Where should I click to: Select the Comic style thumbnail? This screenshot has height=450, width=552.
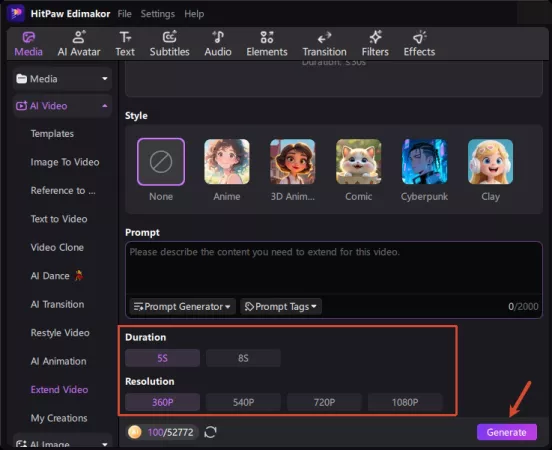(x=358, y=162)
